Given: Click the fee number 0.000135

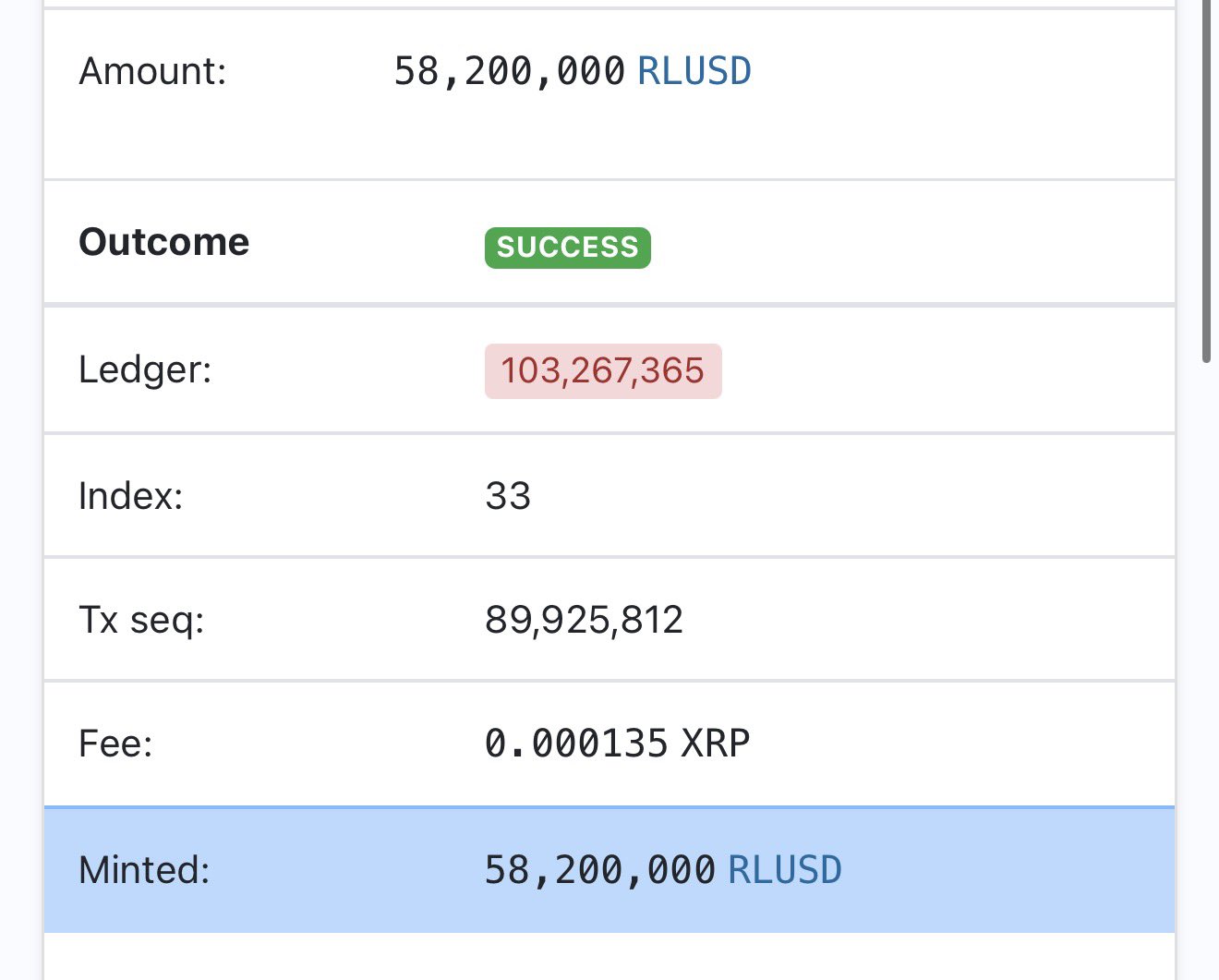Looking at the screenshot, I should point(575,744).
